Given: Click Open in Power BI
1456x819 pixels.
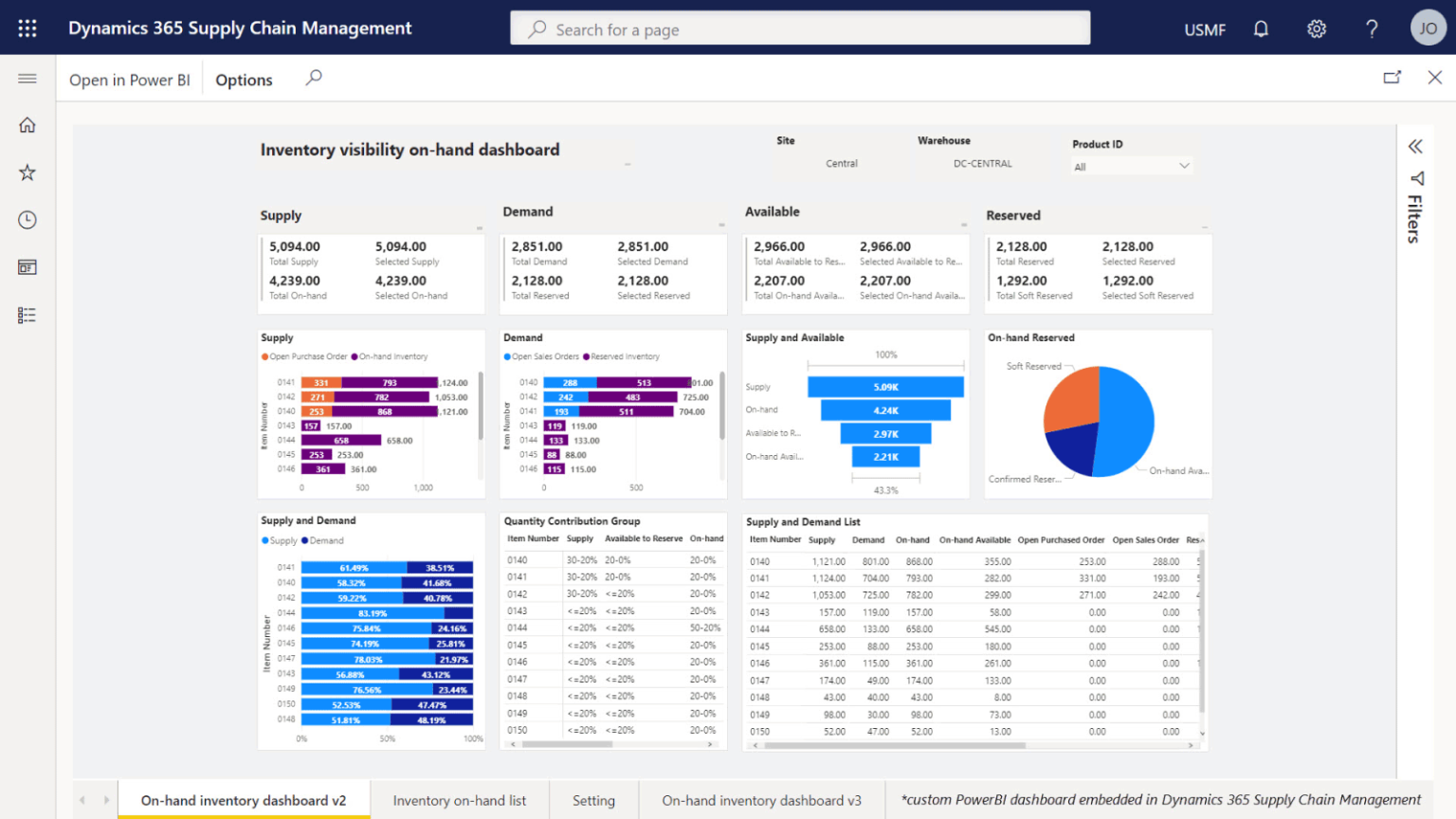Looking at the screenshot, I should 129,79.
